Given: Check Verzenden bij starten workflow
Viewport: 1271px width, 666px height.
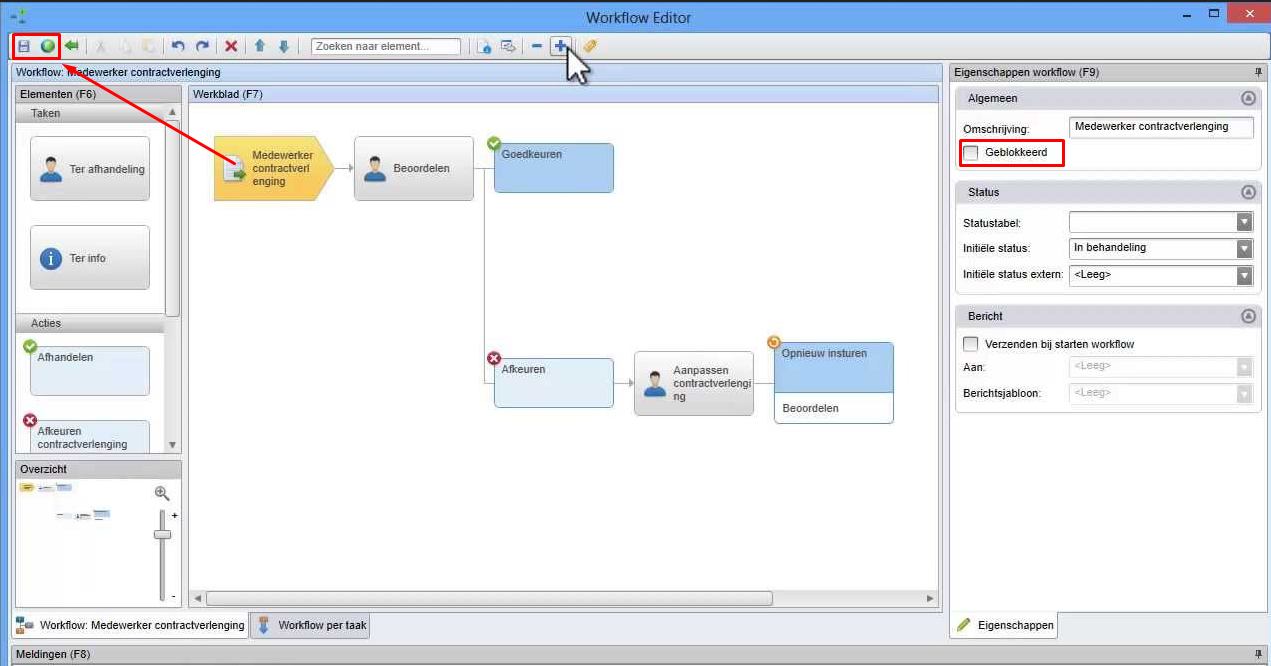Looking at the screenshot, I should (971, 344).
